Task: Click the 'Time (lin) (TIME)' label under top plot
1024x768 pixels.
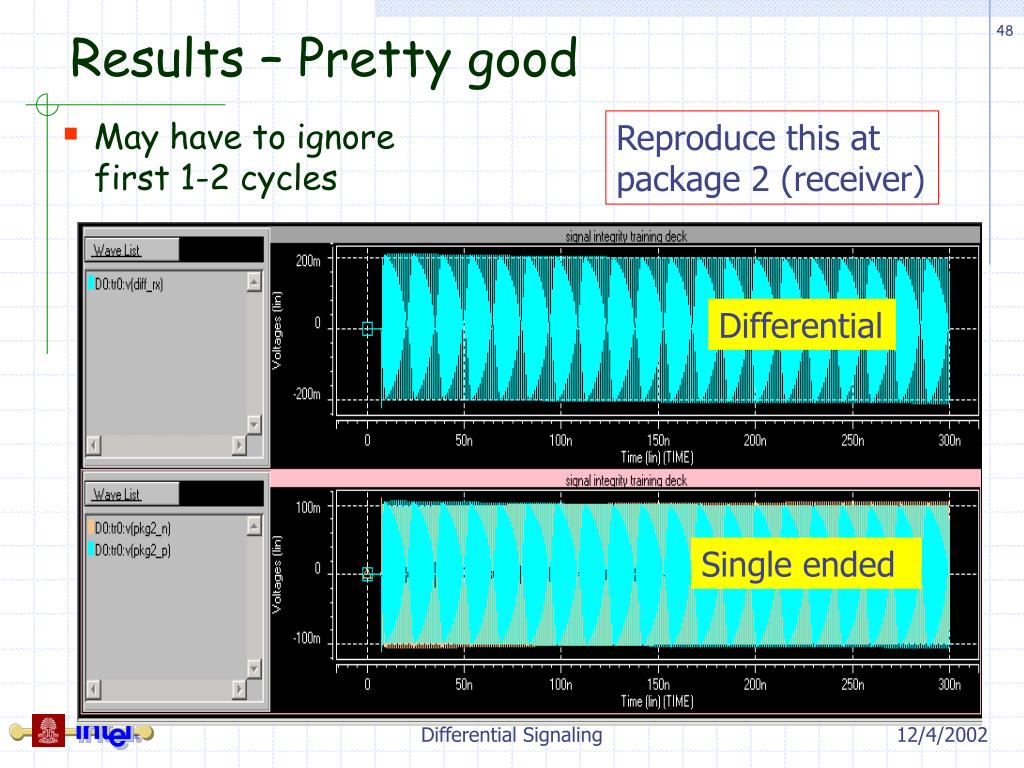Action: [657, 457]
